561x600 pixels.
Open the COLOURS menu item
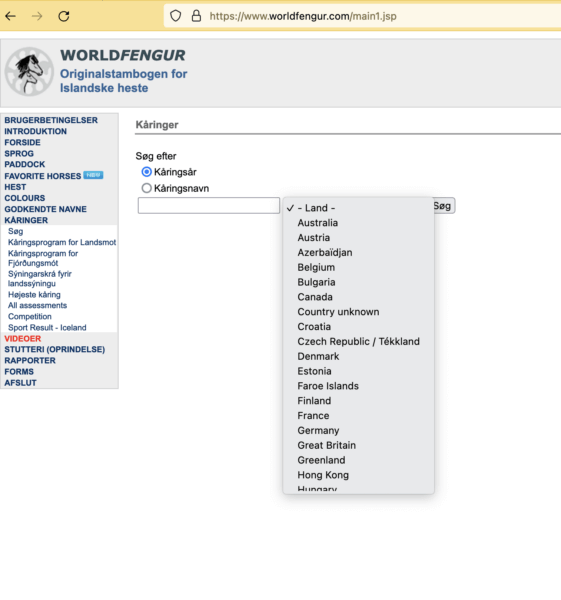click(x=24, y=198)
